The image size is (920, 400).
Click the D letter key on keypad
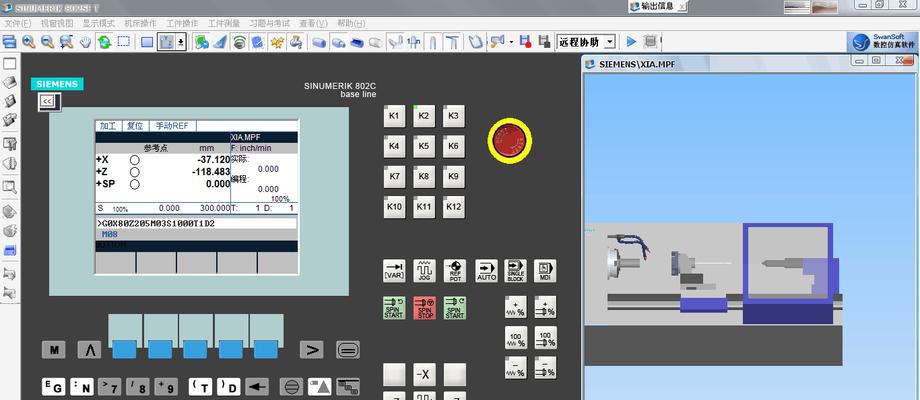click(229, 387)
